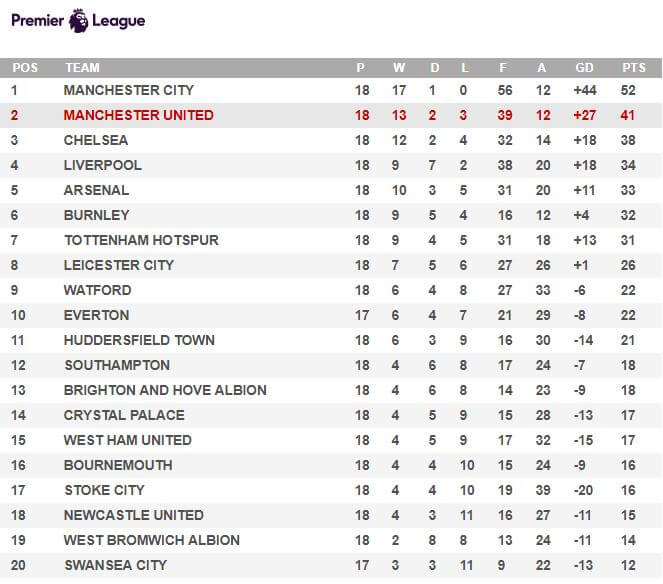This screenshot has width=663, height=584.
Task: Select Tottenham Hotspur team name
Action: coord(141,240)
